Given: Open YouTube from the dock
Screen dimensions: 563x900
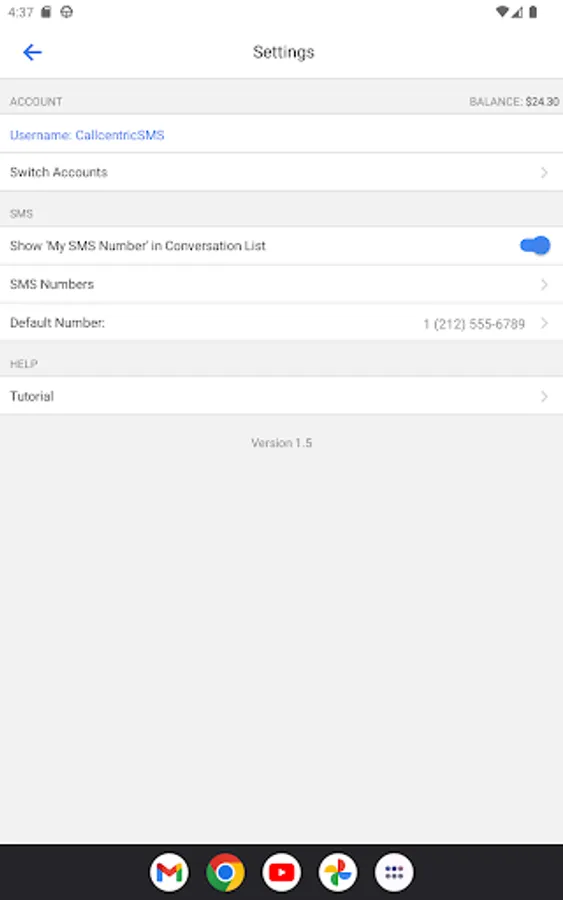Looking at the screenshot, I should pos(281,872).
